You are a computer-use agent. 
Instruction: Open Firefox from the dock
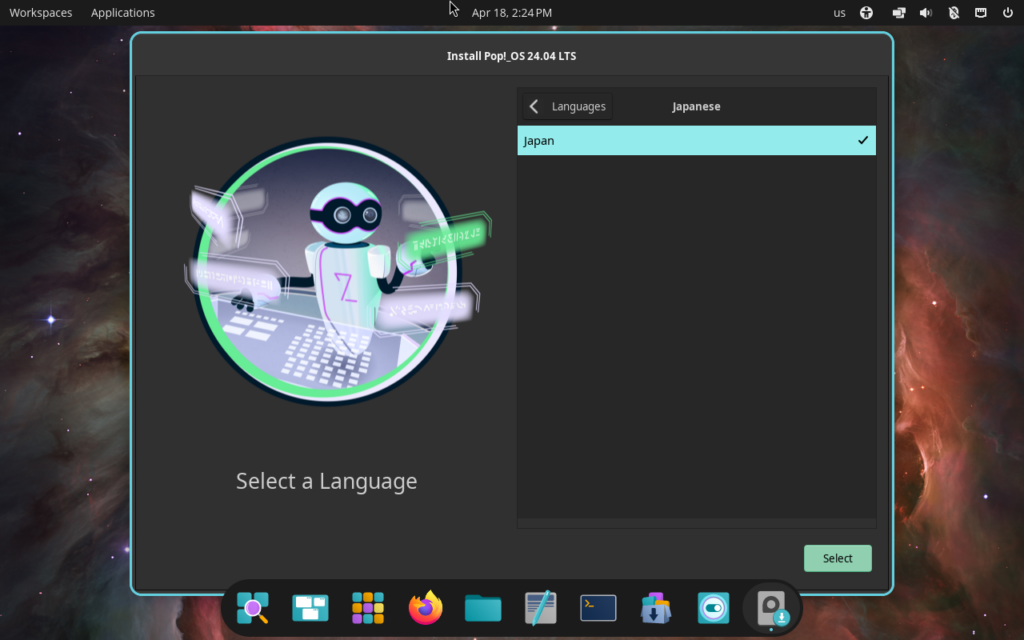point(425,607)
